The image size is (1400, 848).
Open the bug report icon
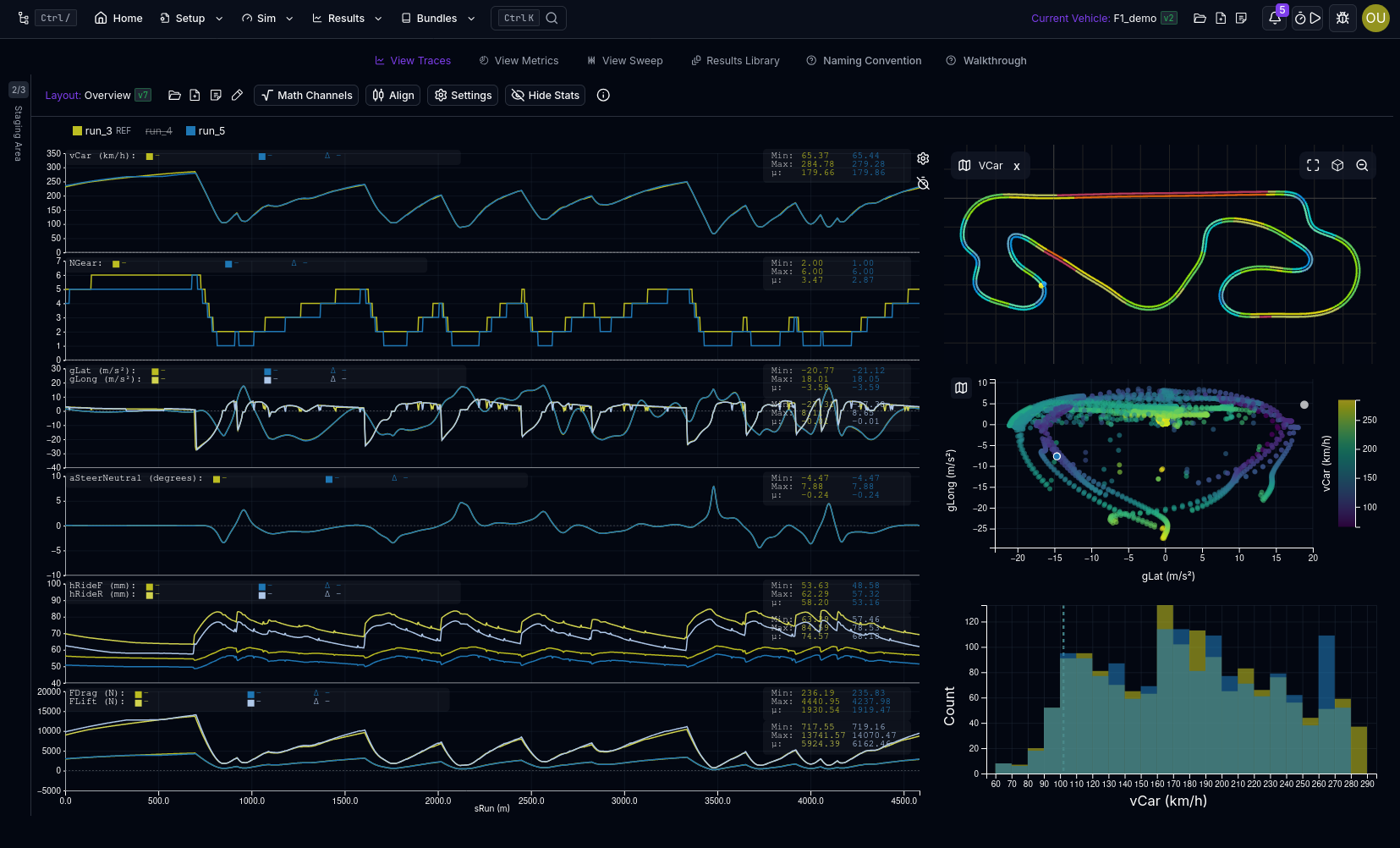[1342, 18]
